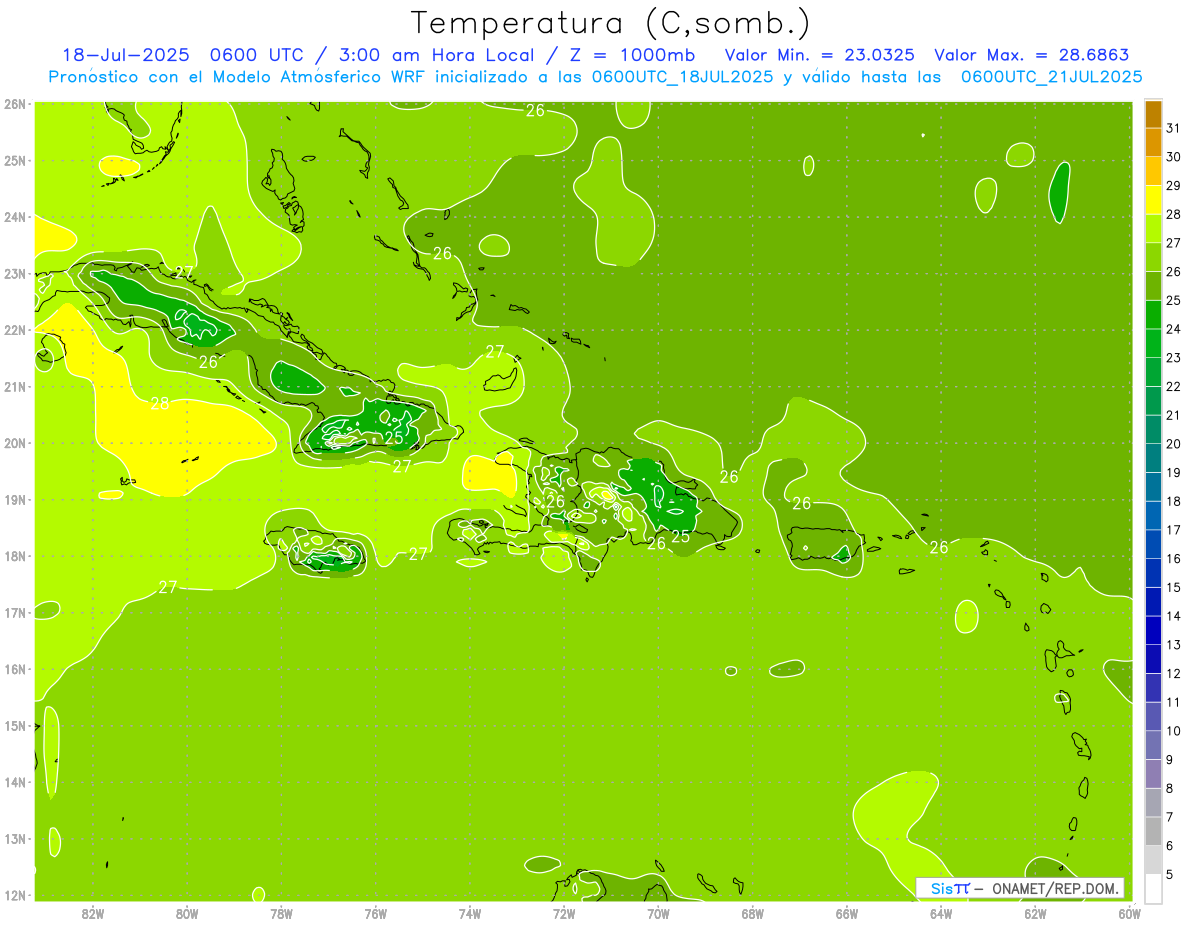1200x927 pixels.
Task: Click the "78W" longitude axis label
Action: [281, 913]
